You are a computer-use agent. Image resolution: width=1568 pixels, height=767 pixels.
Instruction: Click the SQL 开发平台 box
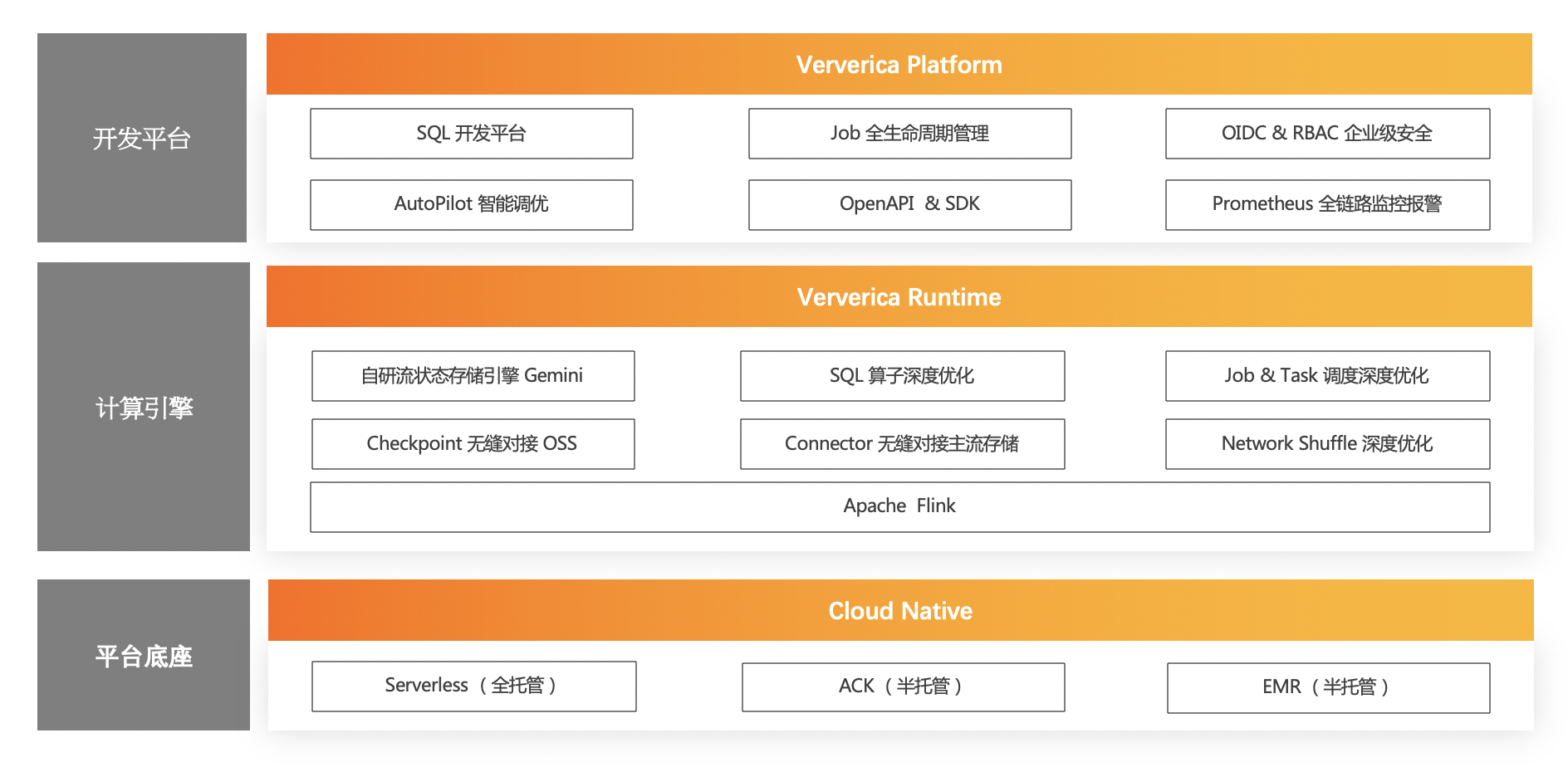point(472,134)
